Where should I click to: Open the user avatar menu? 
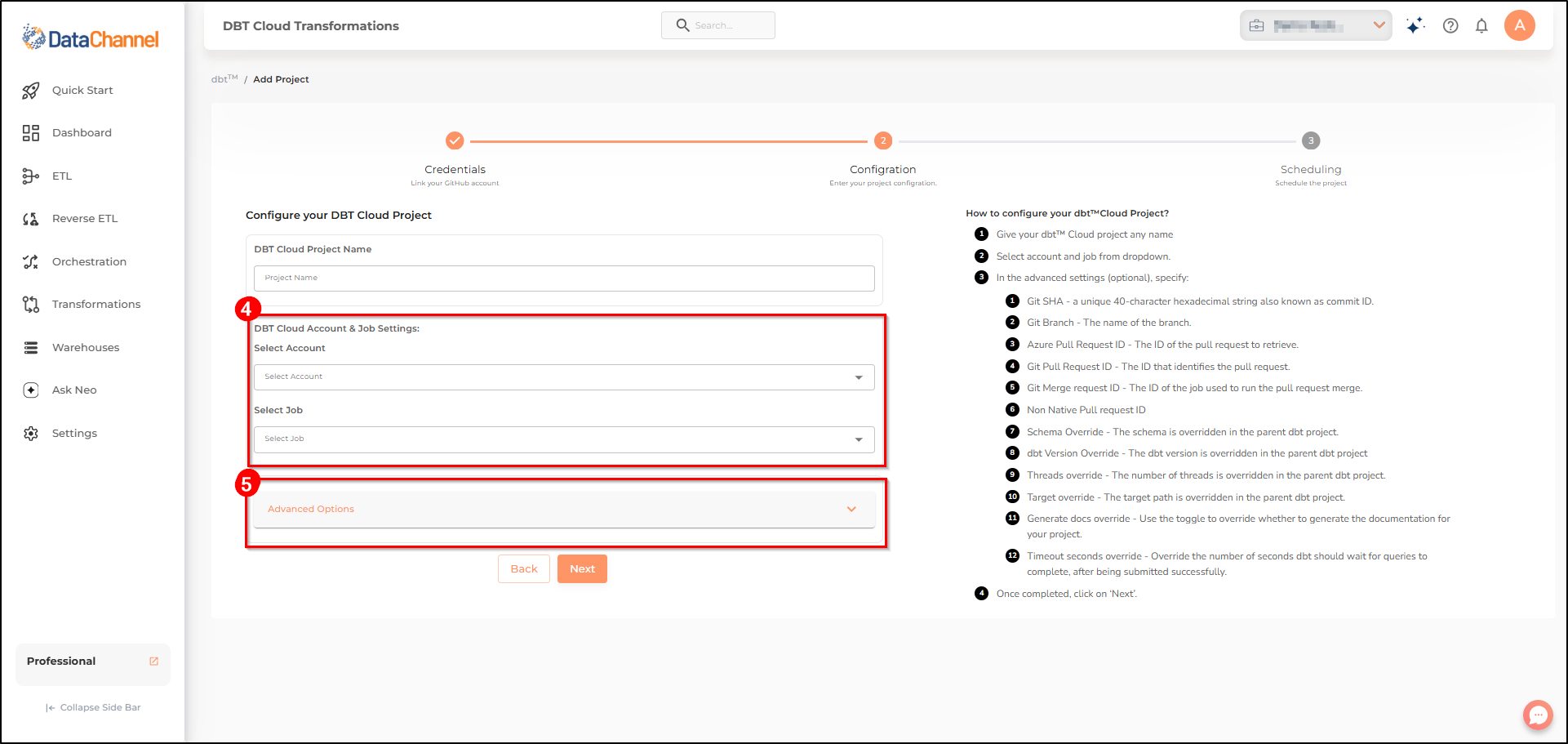[1520, 25]
